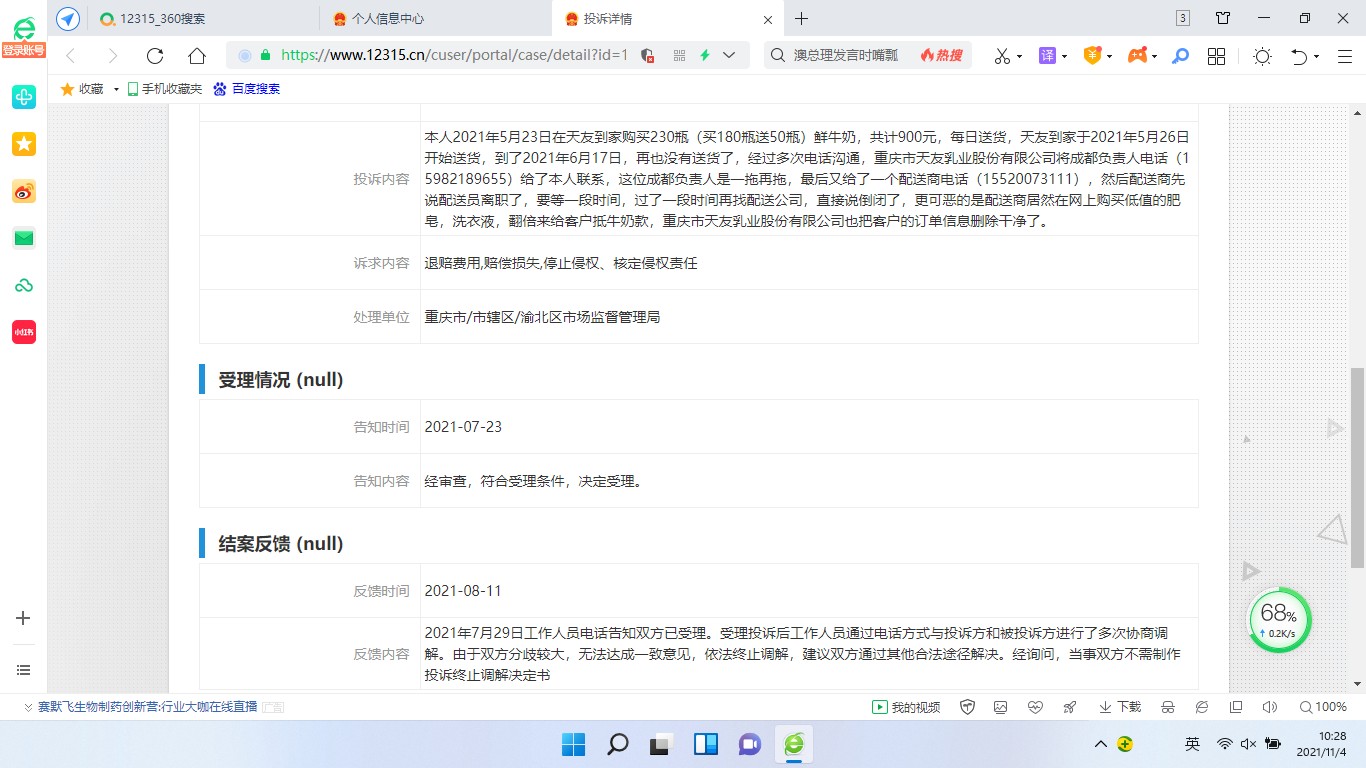Reload the current page

point(155,56)
